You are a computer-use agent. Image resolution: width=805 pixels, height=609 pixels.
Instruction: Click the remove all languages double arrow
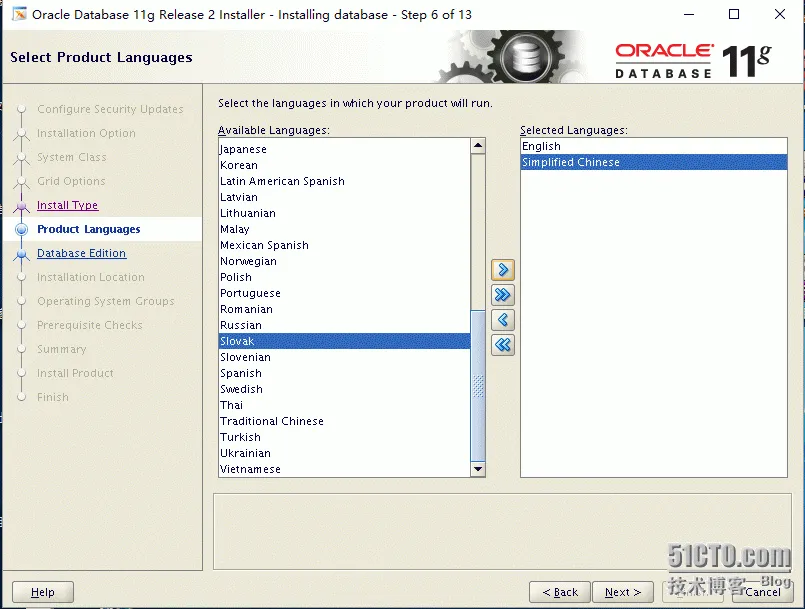point(503,345)
